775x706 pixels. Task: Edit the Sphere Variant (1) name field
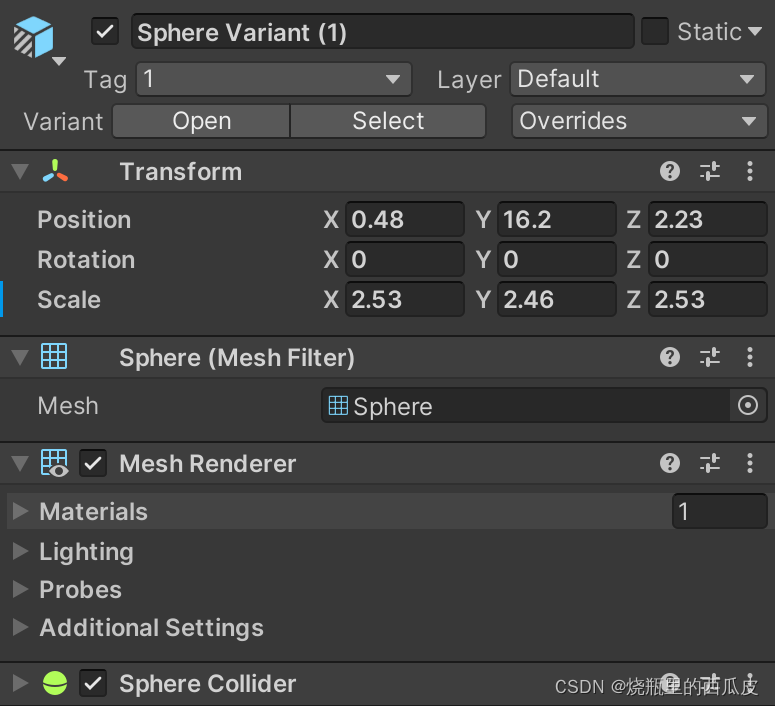coord(382,32)
